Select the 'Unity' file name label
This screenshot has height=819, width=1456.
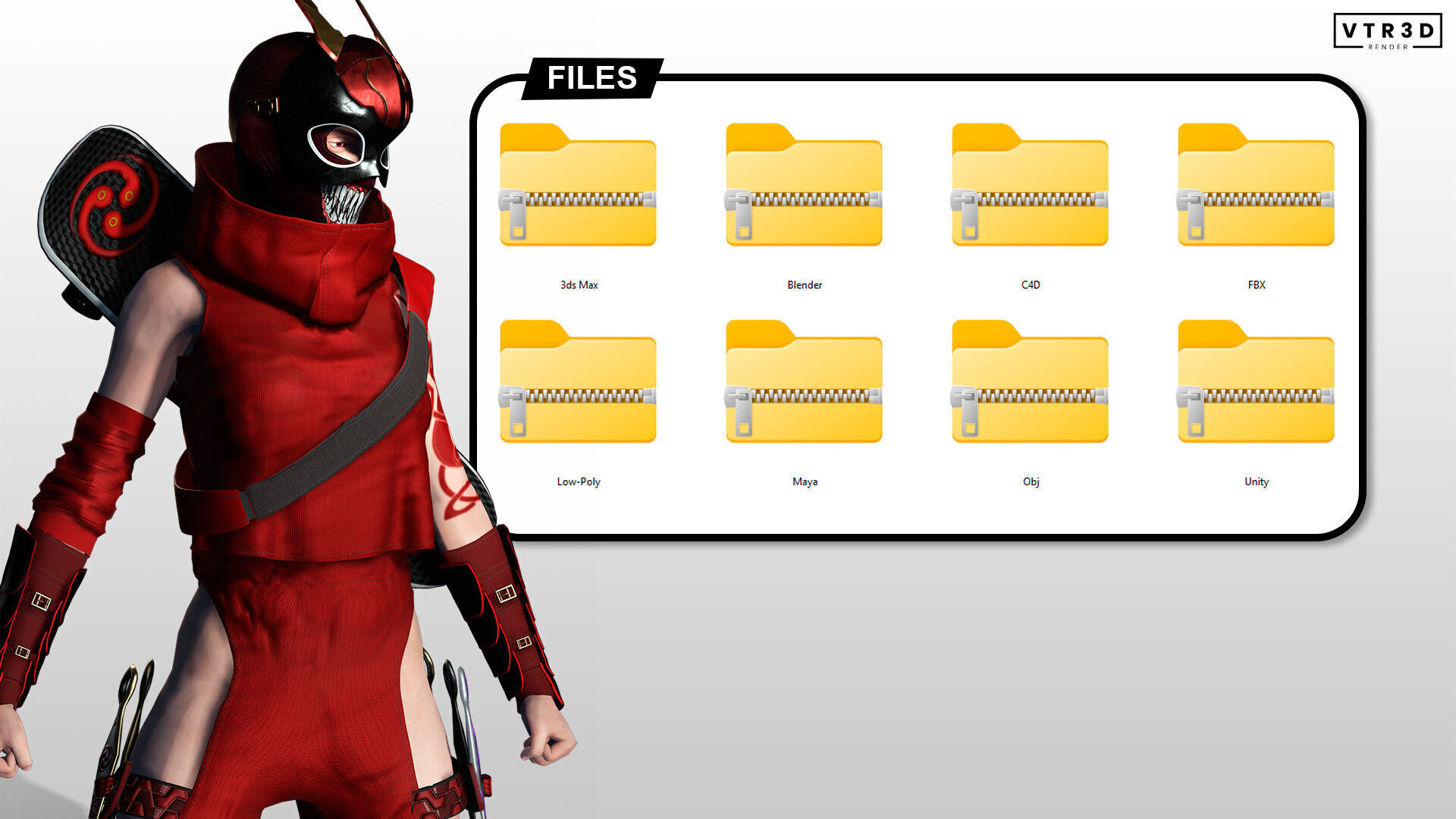(x=1257, y=482)
